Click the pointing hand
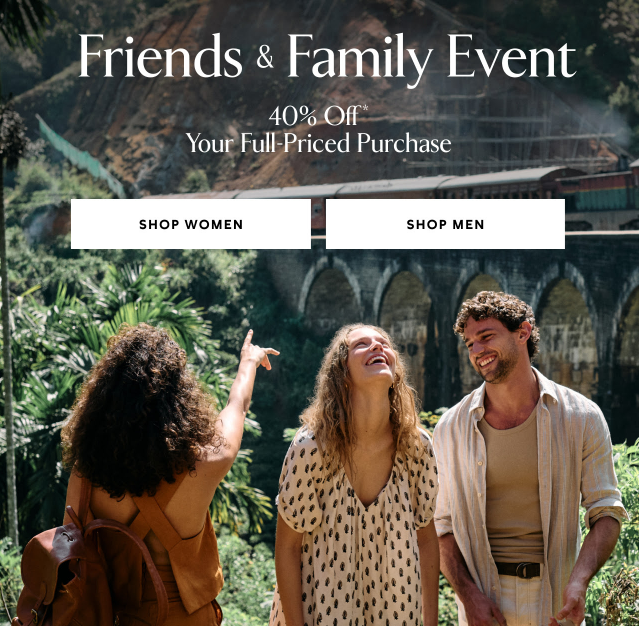The image size is (642, 626). click(259, 350)
